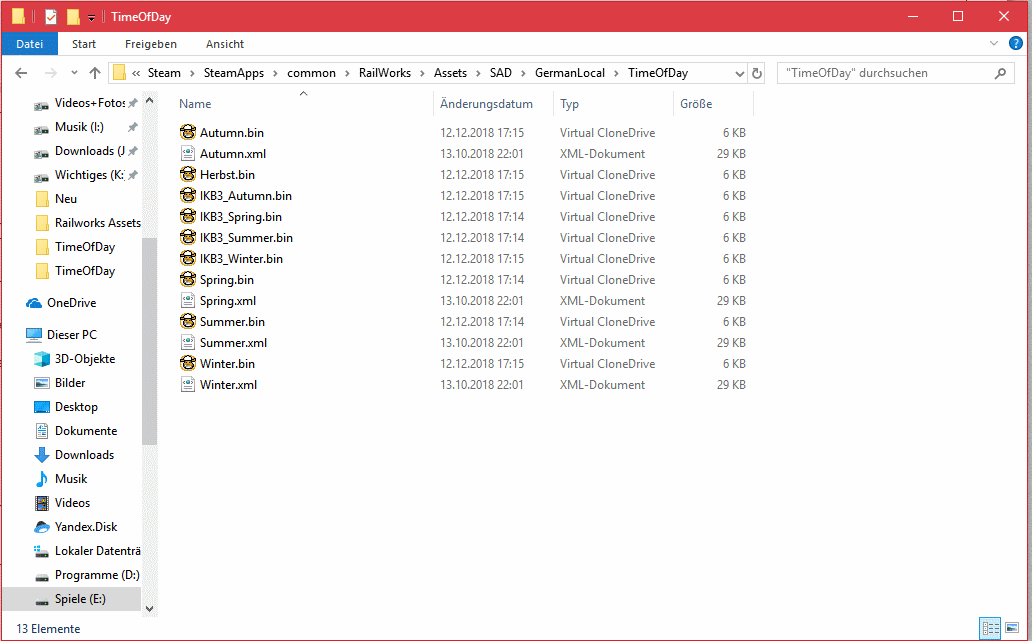Open the Autumn.bin file icon

coord(188,132)
